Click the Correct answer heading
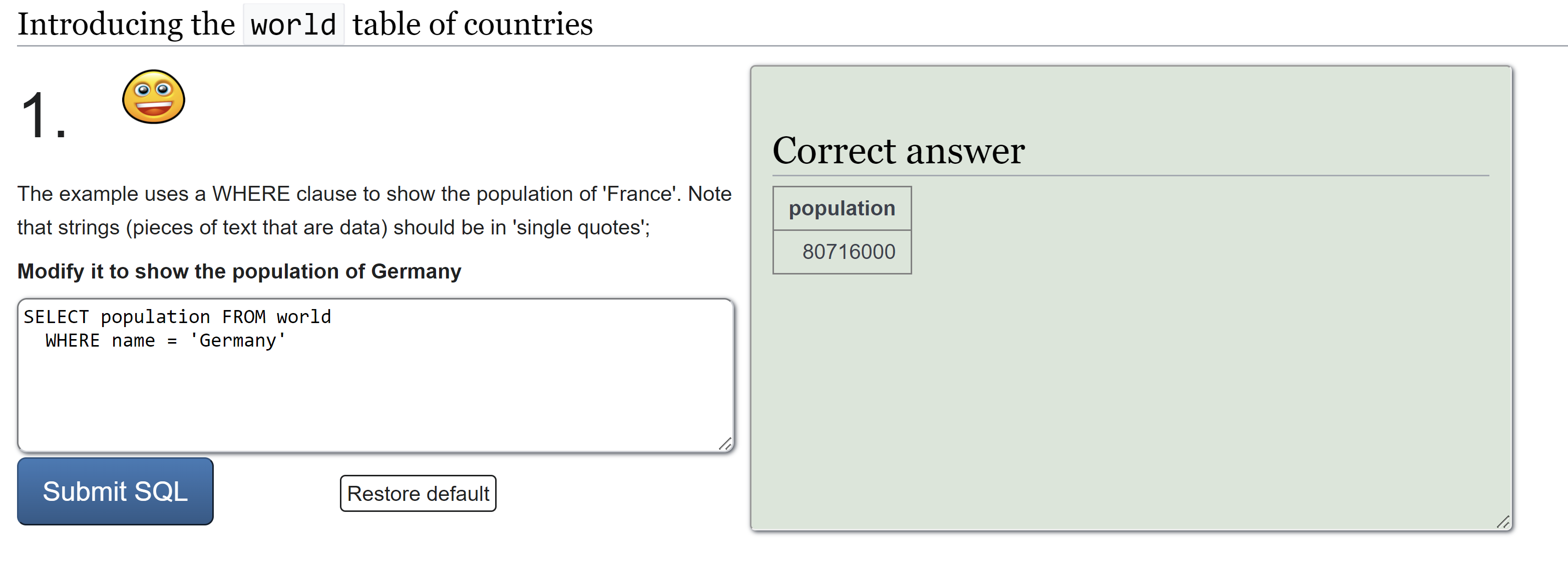Image resolution: width=1568 pixels, height=568 pixels. [898, 150]
